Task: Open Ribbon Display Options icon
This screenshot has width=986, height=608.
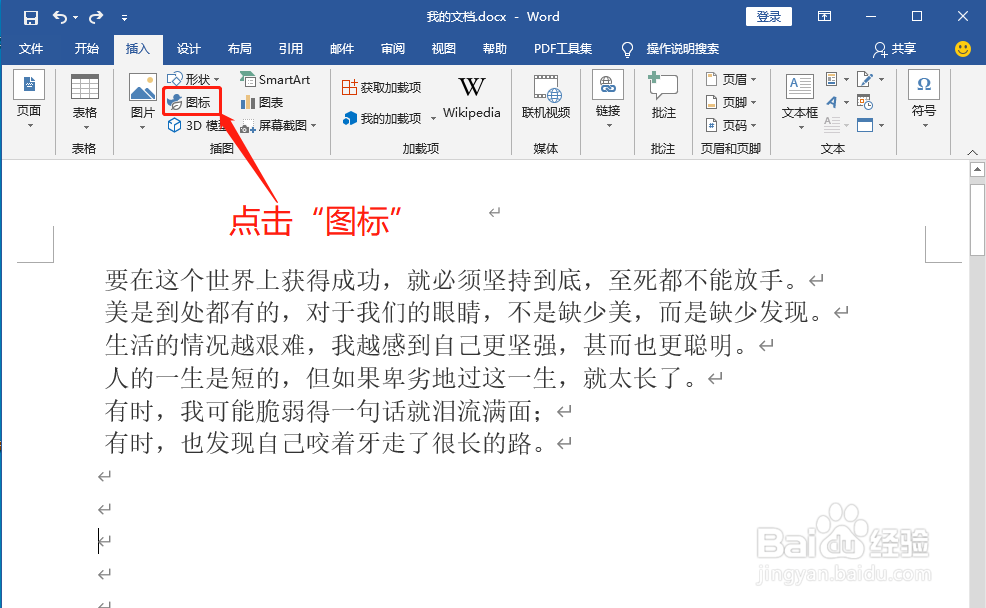Action: (824, 16)
